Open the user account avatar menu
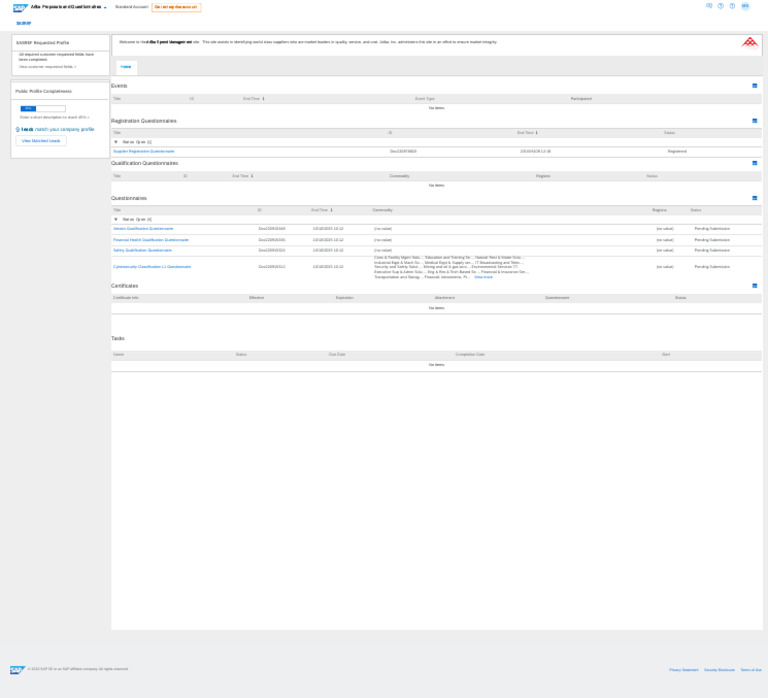 [745, 6]
